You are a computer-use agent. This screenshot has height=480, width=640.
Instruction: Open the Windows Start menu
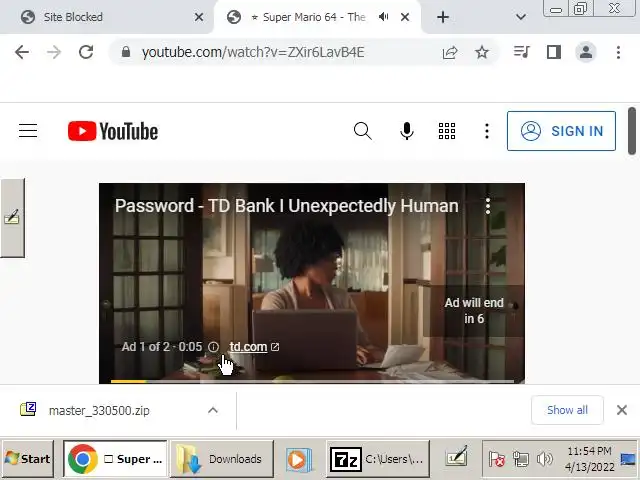(28, 459)
